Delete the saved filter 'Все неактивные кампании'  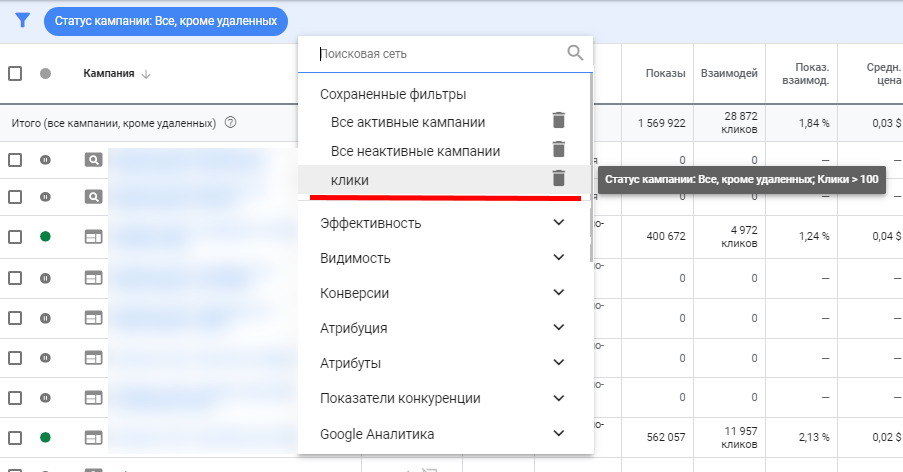tap(558, 150)
